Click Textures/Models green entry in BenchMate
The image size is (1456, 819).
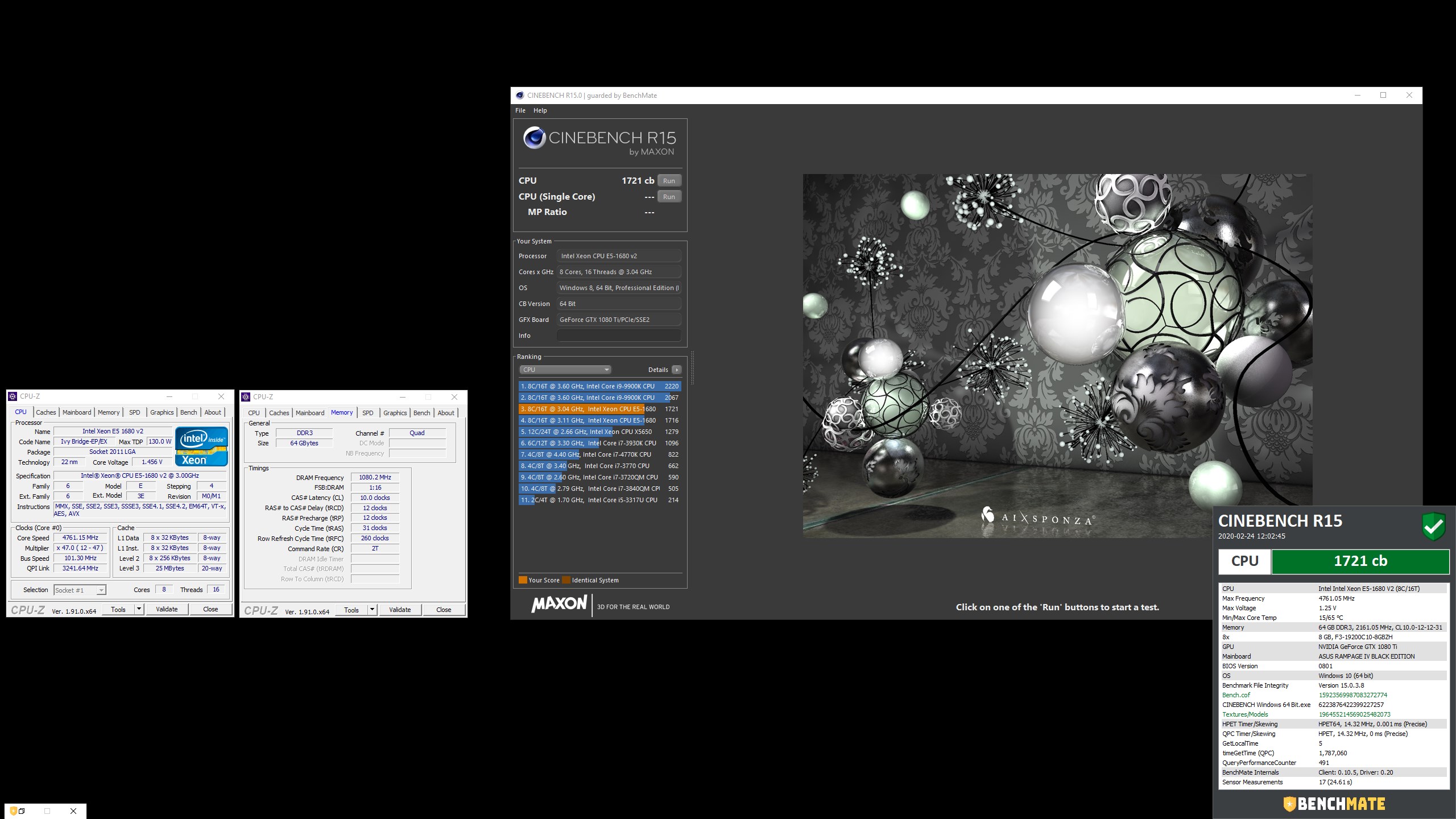[x=1245, y=714]
